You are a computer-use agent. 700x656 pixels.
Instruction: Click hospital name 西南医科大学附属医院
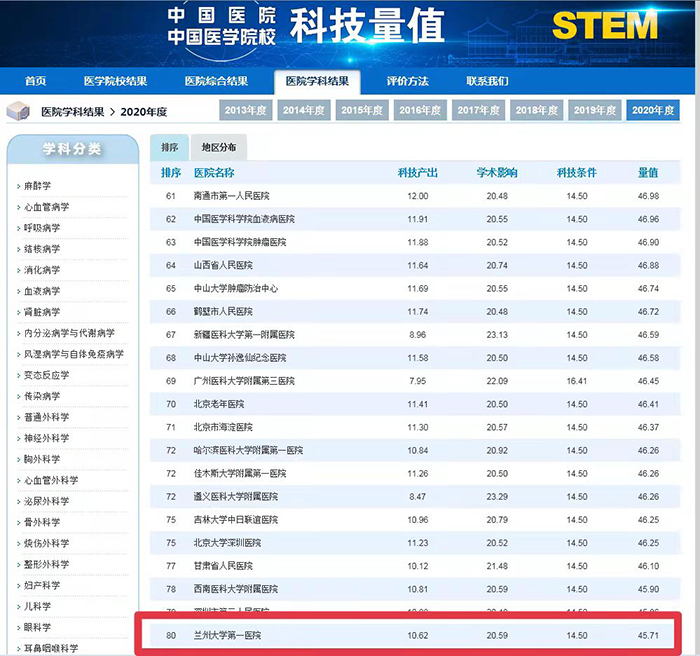coord(236,589)
